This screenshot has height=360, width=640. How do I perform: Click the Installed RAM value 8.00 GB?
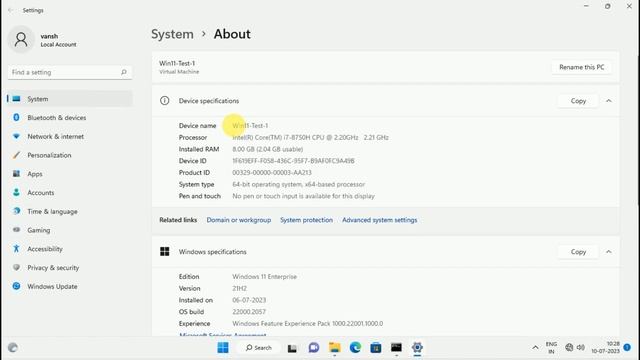pos(268,149)
